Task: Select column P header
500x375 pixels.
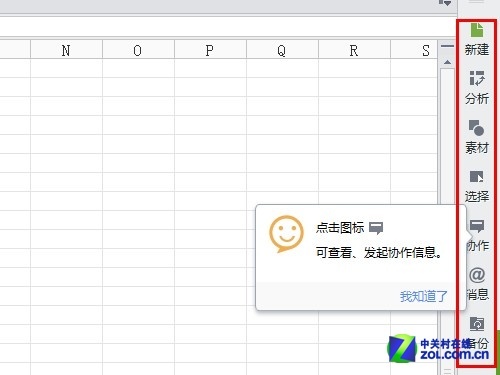Action: (210, 50)
